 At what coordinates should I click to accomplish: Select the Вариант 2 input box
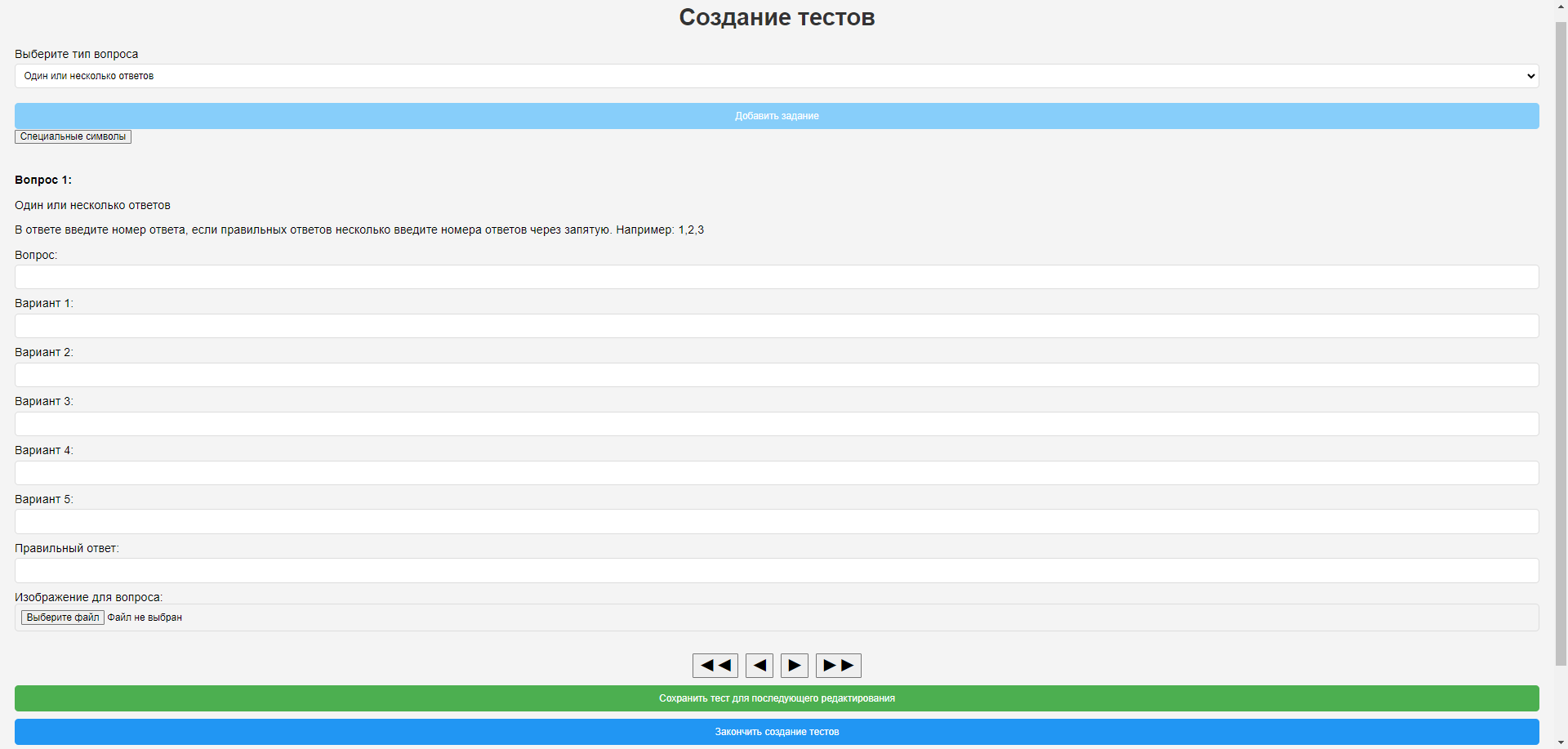(x=777, y=375)
